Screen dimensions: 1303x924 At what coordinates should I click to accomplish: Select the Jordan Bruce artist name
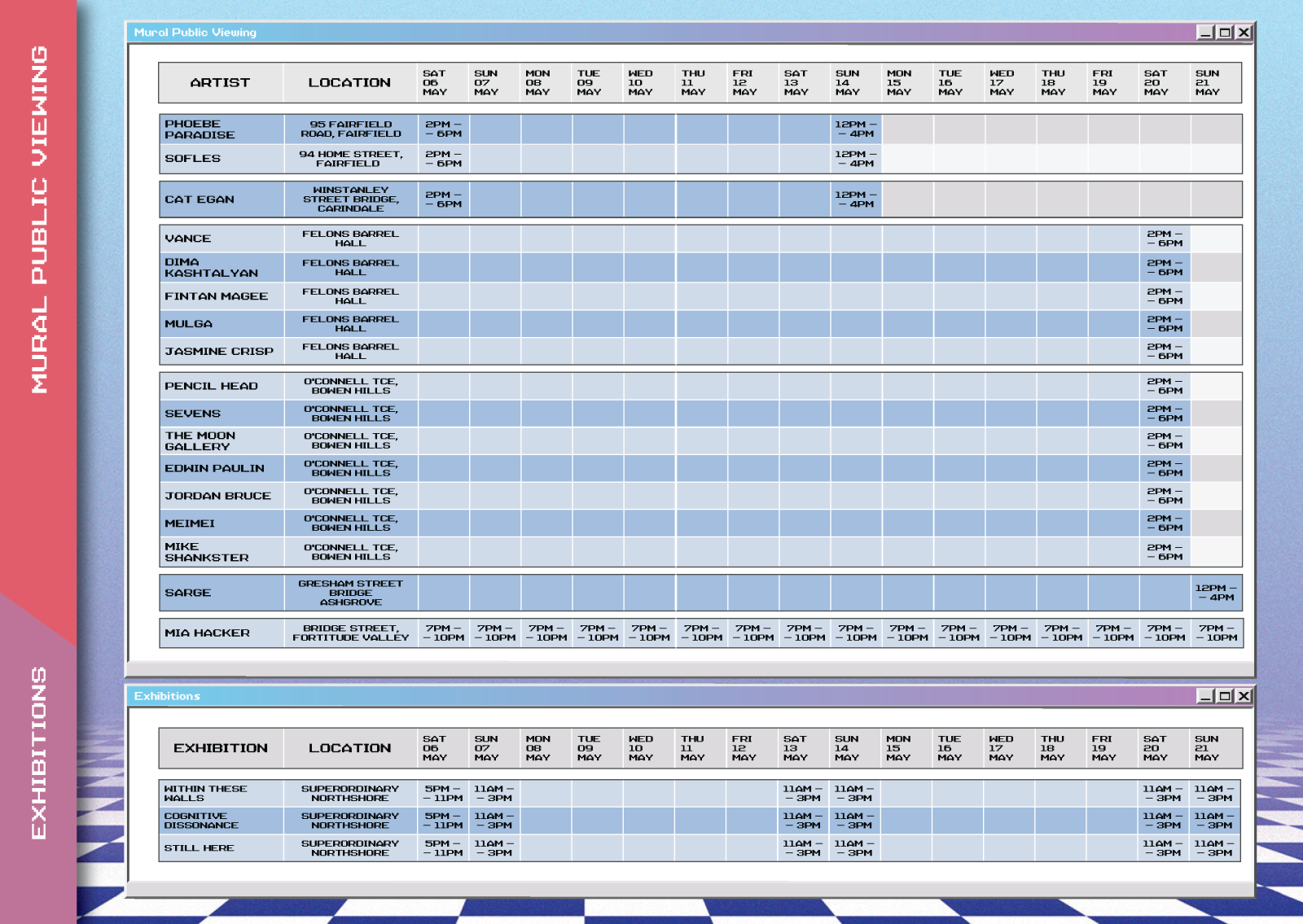coord(218,496)
